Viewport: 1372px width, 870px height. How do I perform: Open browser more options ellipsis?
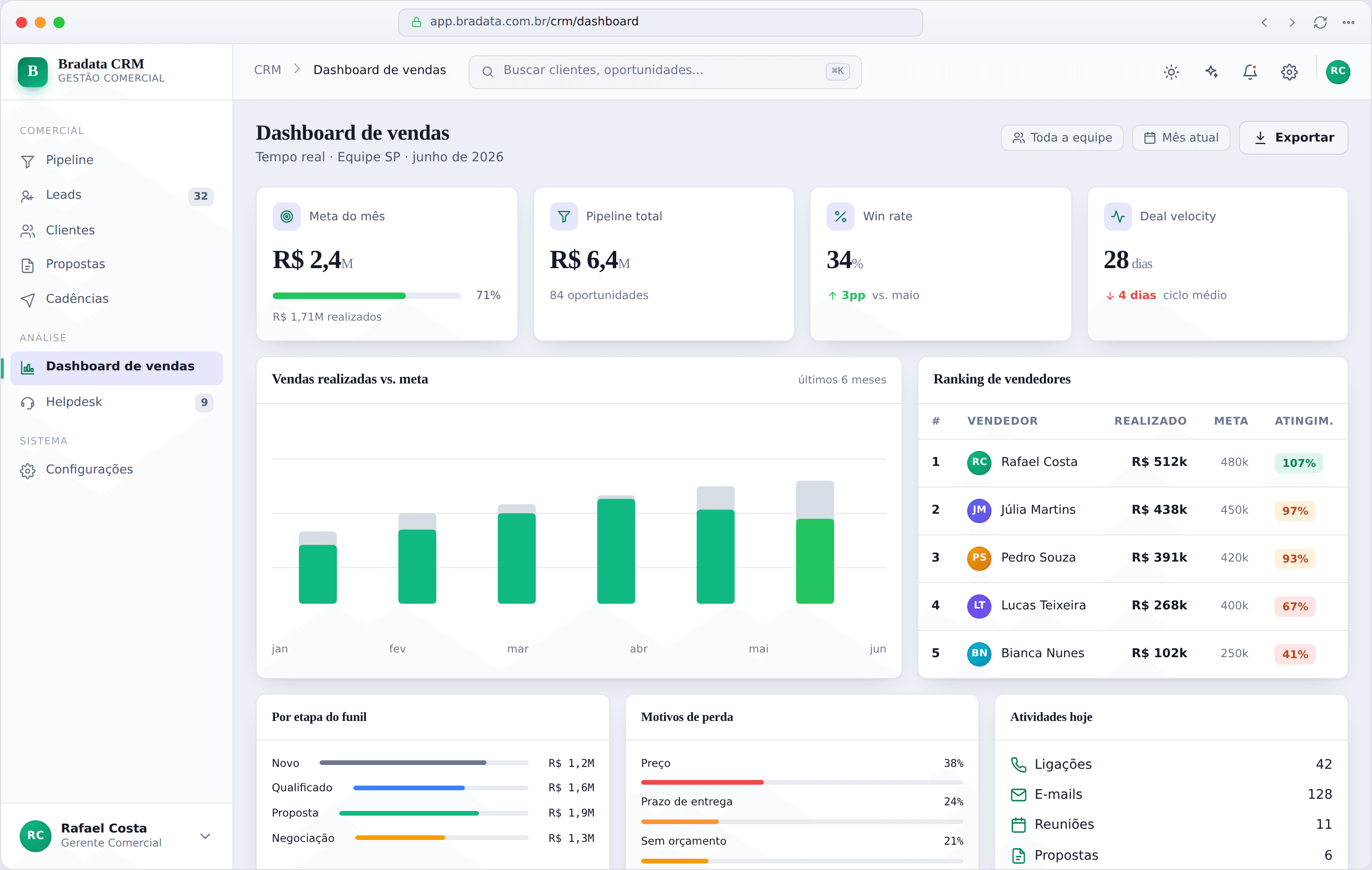point(1348,22)
